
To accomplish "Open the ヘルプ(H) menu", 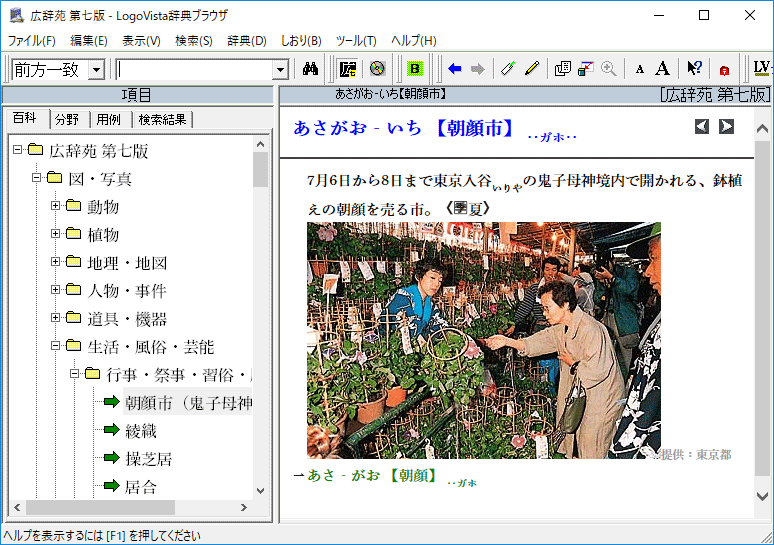I will coord(414,40).
